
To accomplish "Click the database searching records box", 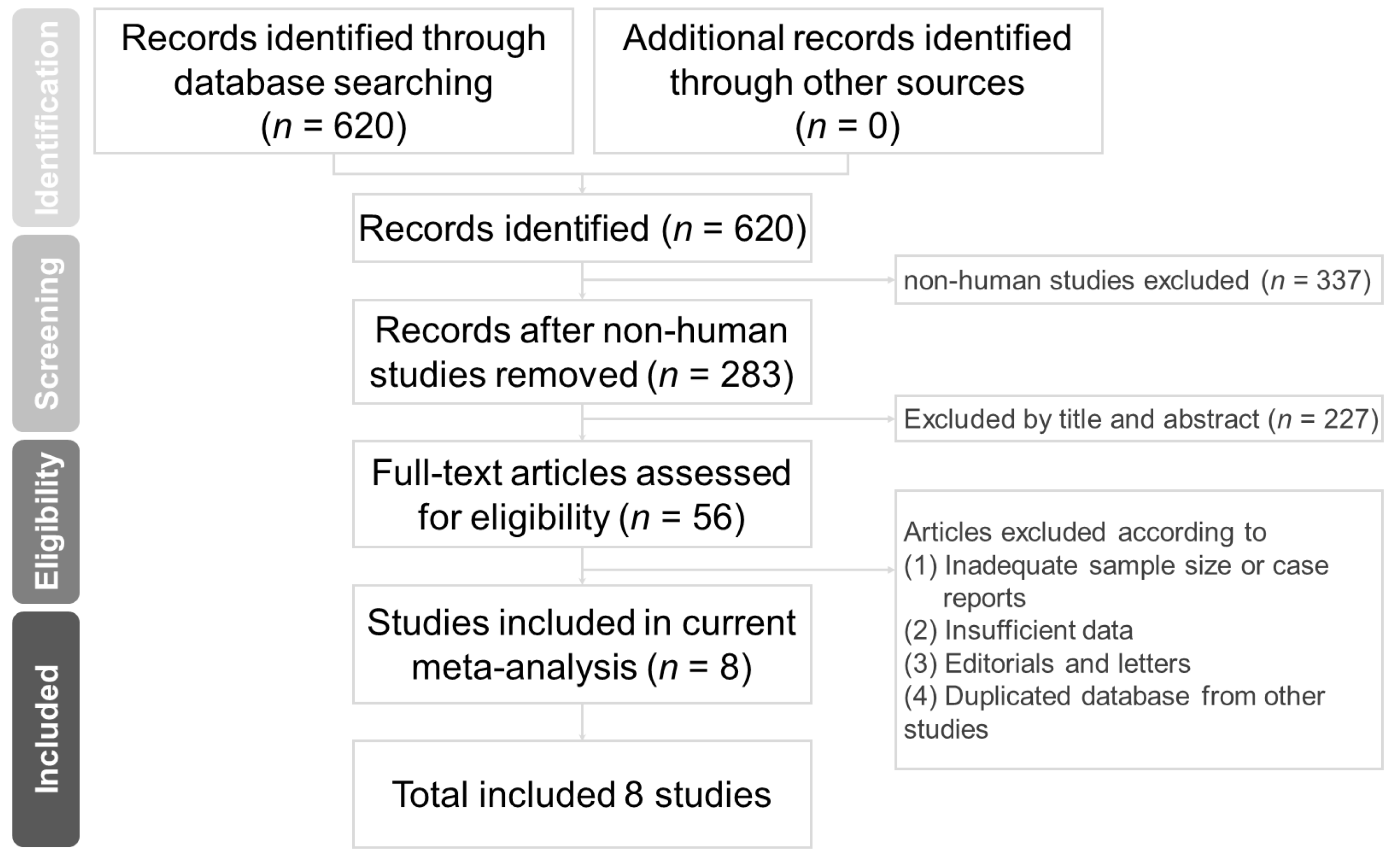I will tap(333, 81).
